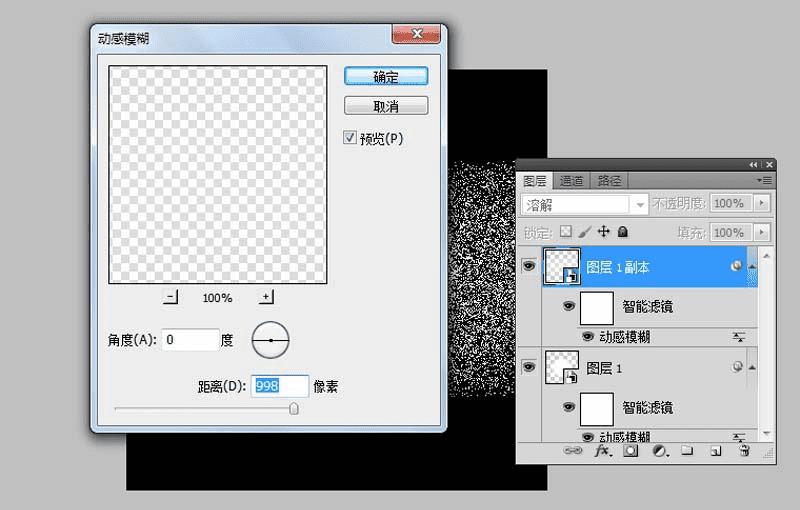
Task: Click the distance slider handle
Action: coord(294,409)
